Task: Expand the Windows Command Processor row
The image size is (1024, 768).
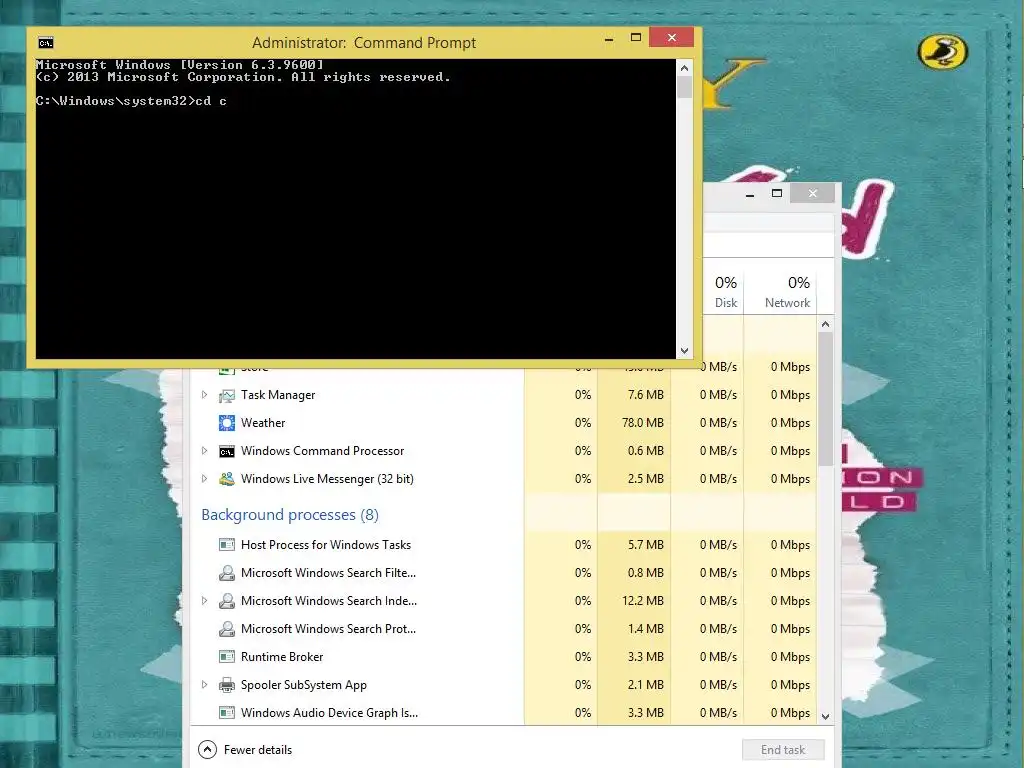Action: [204, 451]
